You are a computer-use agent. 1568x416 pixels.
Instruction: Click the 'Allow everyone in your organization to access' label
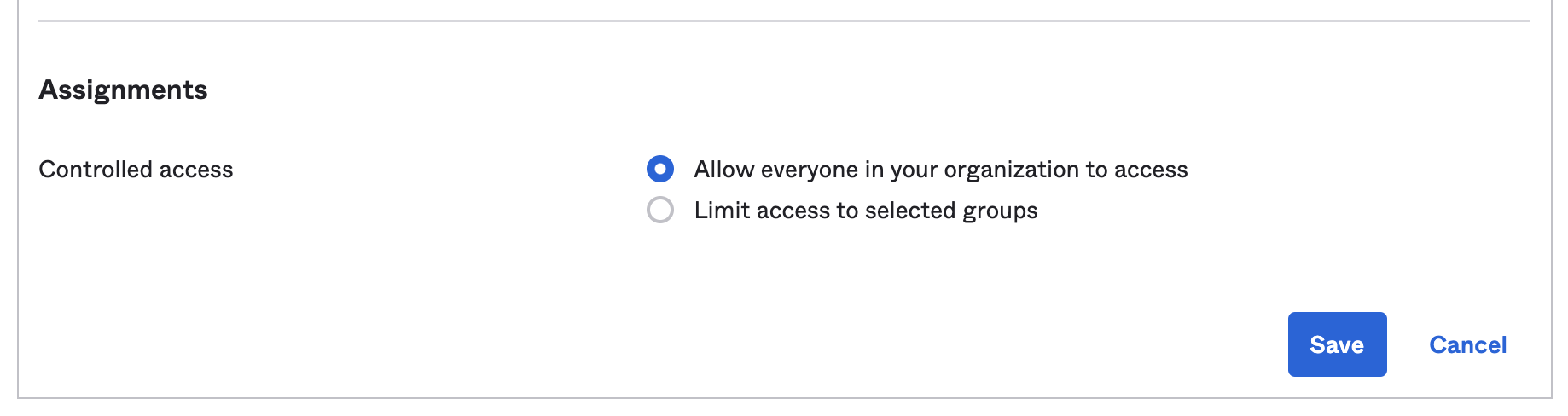point(940,170)
